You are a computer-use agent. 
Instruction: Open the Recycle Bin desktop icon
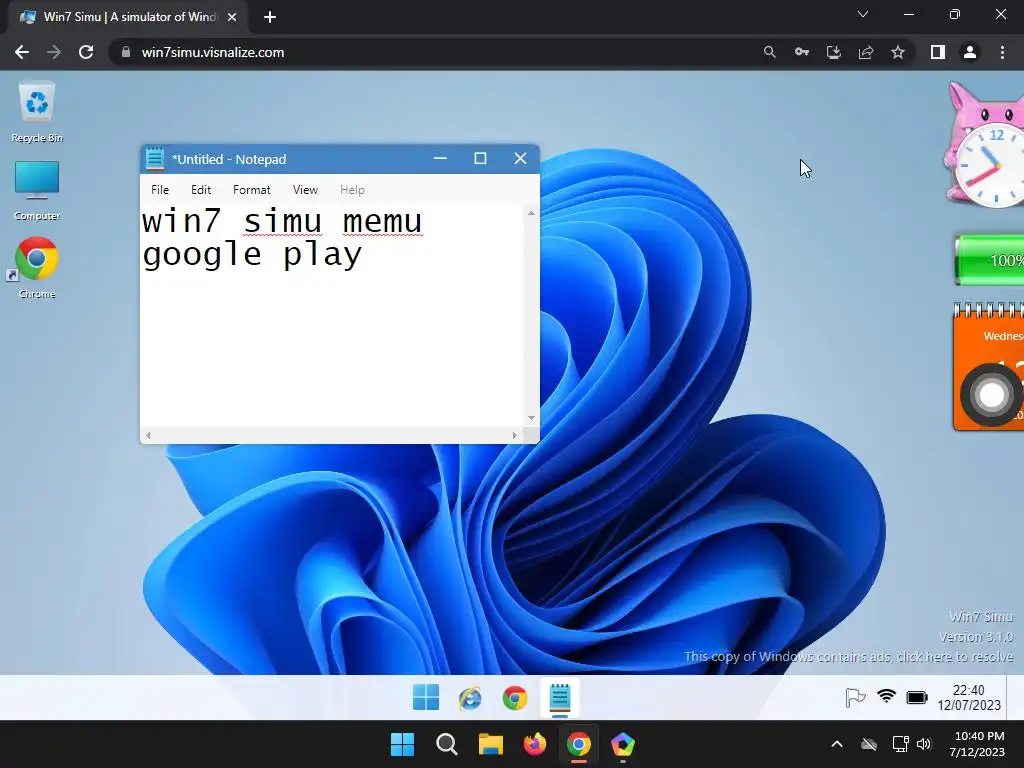[x=37, y=112]
